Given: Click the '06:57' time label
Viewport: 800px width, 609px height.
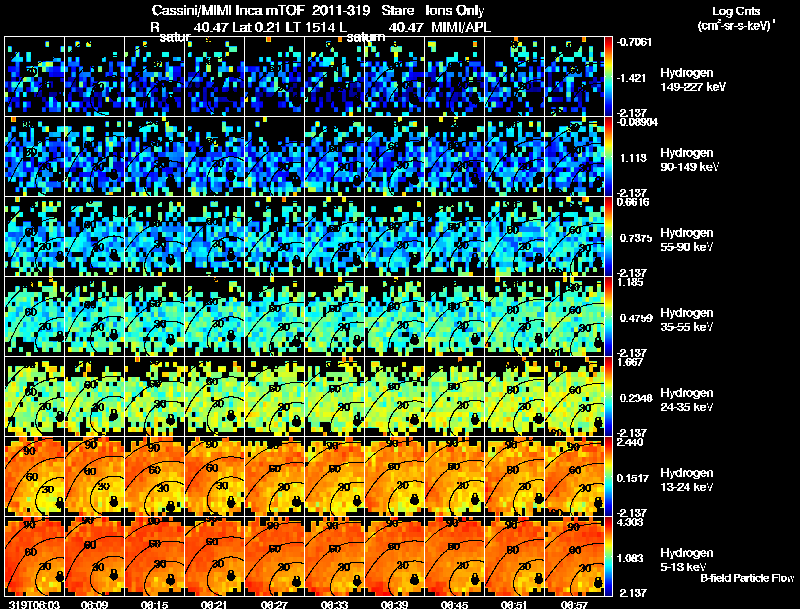Looking at the screenshot, I should 574,604.
